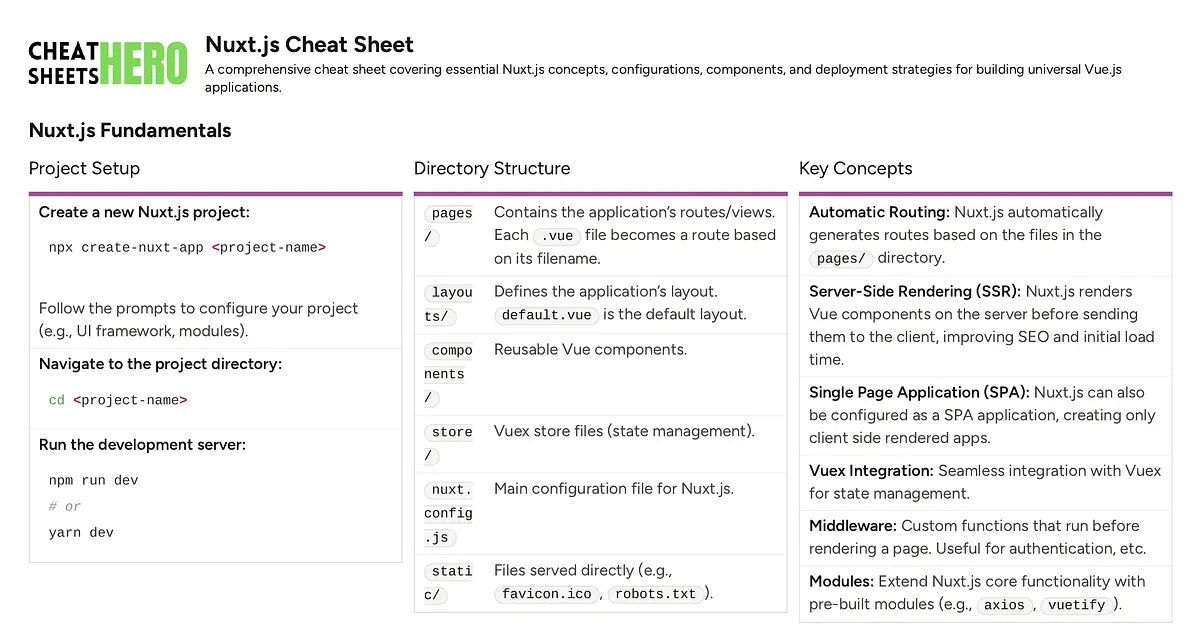1200x630 pixels.
Task: Click the axios module badge
Action: 1004,605
